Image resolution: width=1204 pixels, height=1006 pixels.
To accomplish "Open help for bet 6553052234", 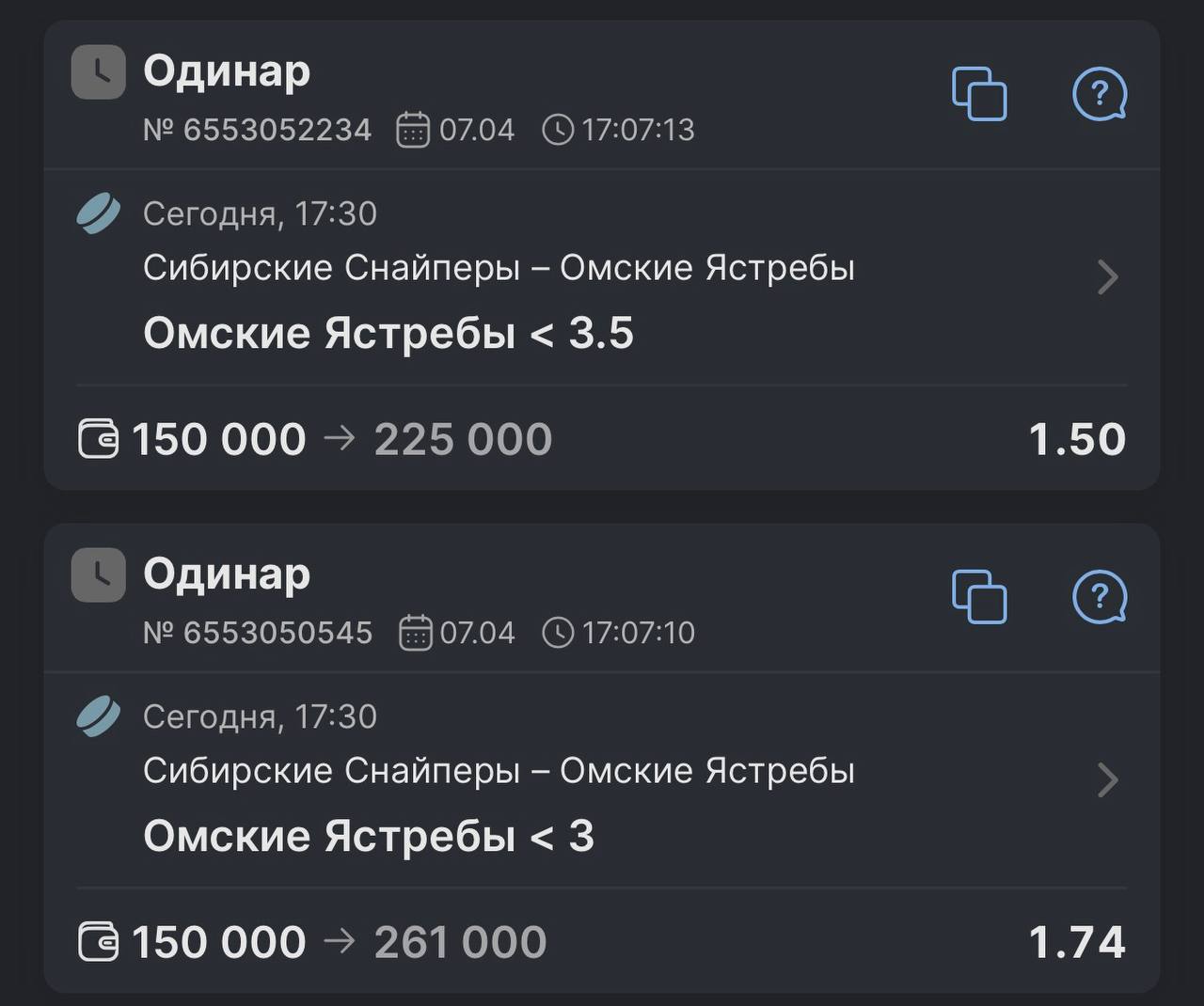I will coord(1099,93).
